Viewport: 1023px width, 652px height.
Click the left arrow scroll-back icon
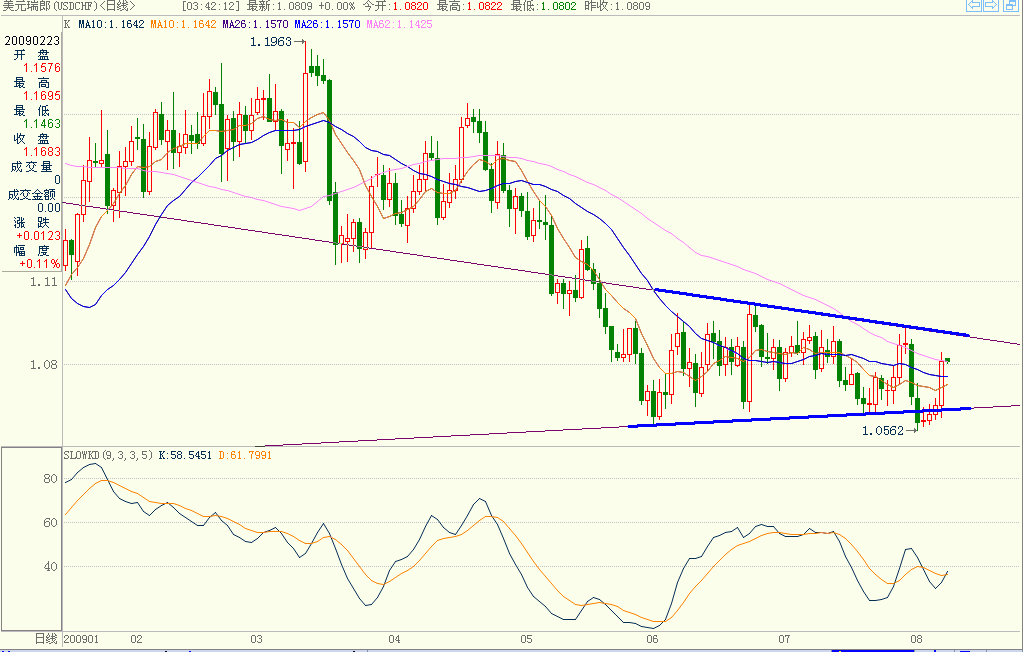tap(973, 5)
